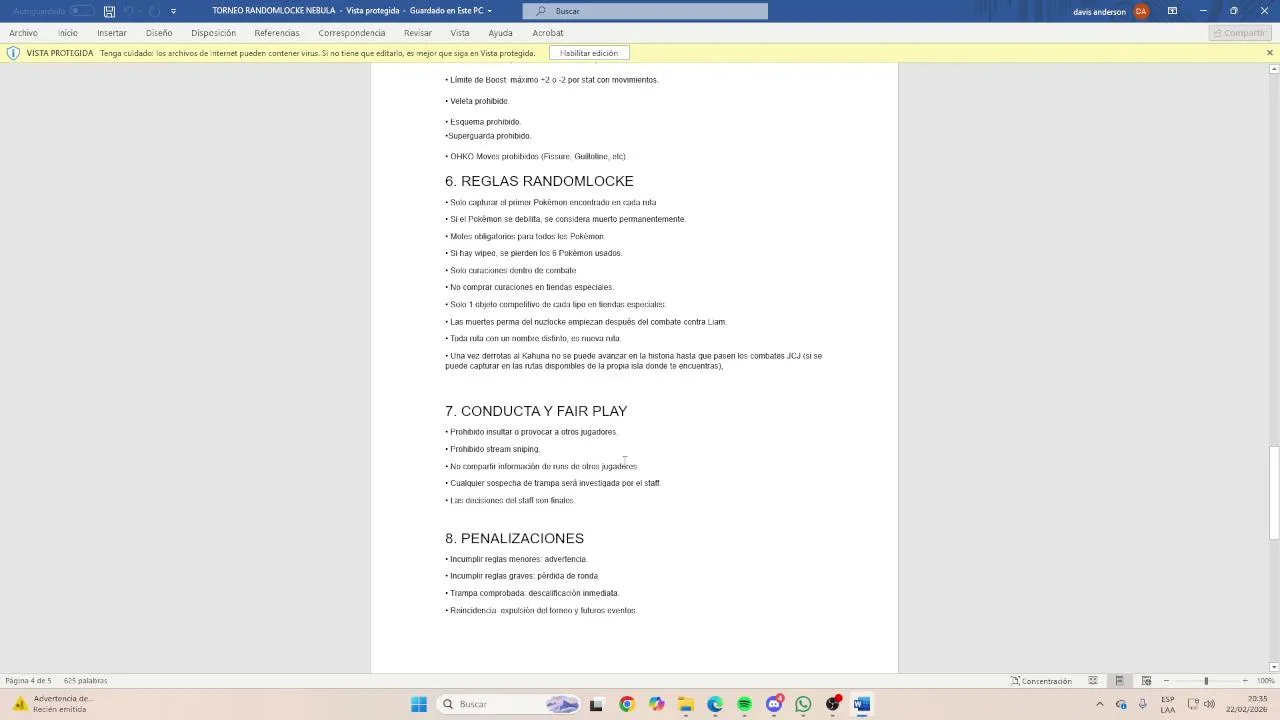This screenshot has width=1280, height=720.
Task: Close the Vista protegida message bar
Action: click(x=1270, y=53)
